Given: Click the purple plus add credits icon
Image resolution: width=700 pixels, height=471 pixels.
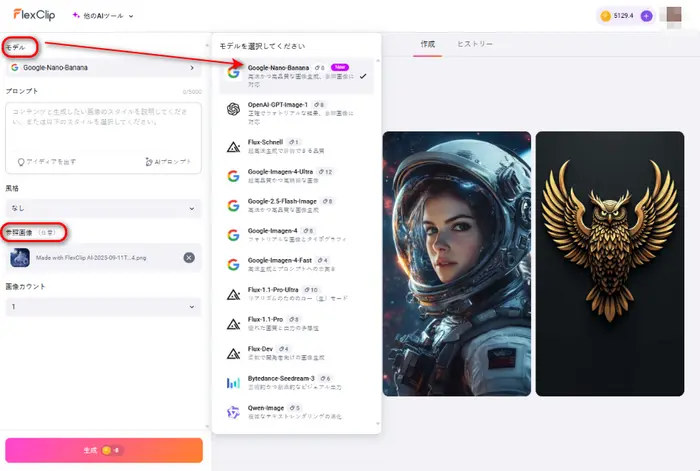Looking at the screenshot, I should pyautogui.click(x=646, y=16).
